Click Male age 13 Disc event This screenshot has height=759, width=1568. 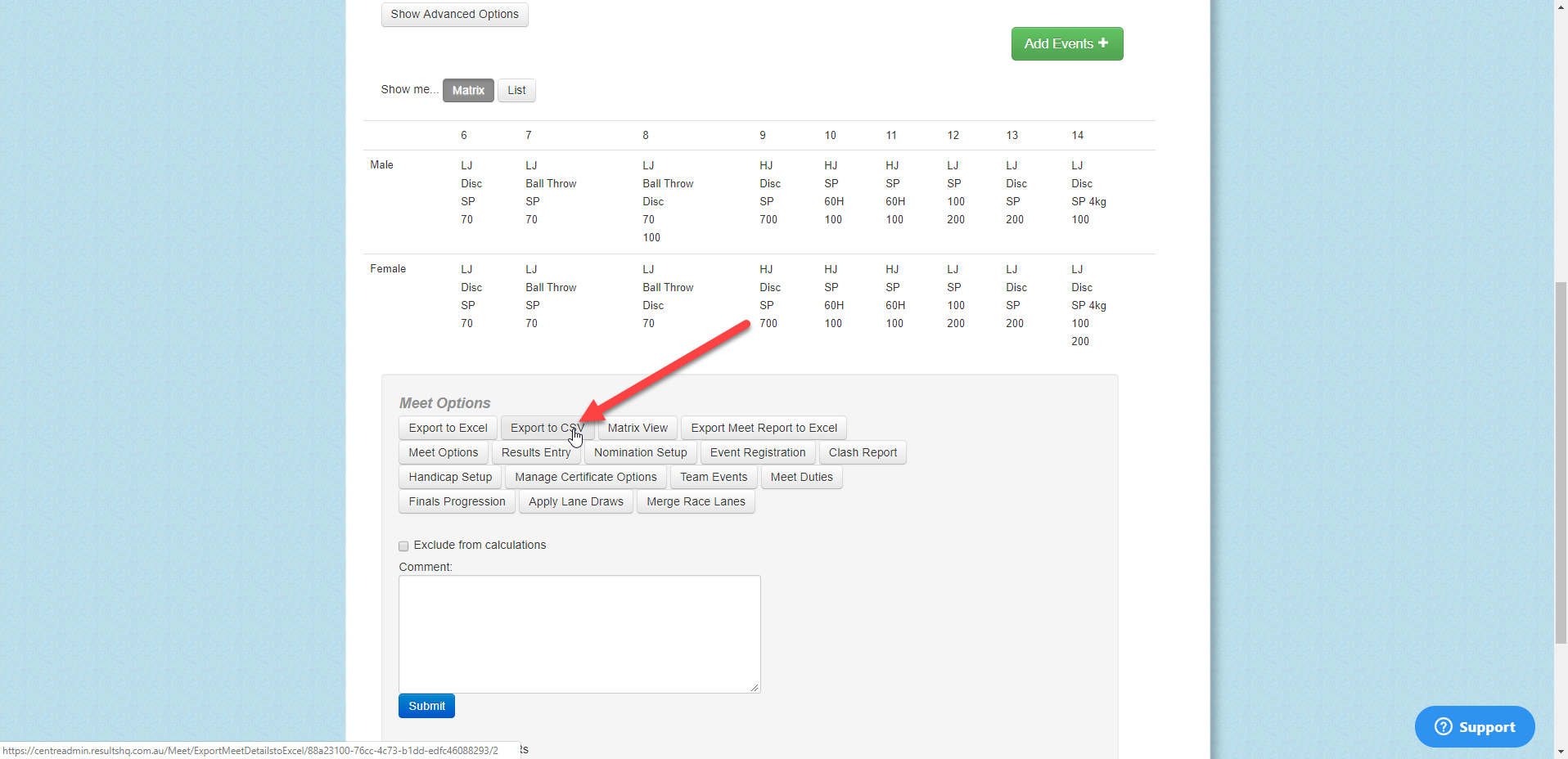tap(1016, 183)
